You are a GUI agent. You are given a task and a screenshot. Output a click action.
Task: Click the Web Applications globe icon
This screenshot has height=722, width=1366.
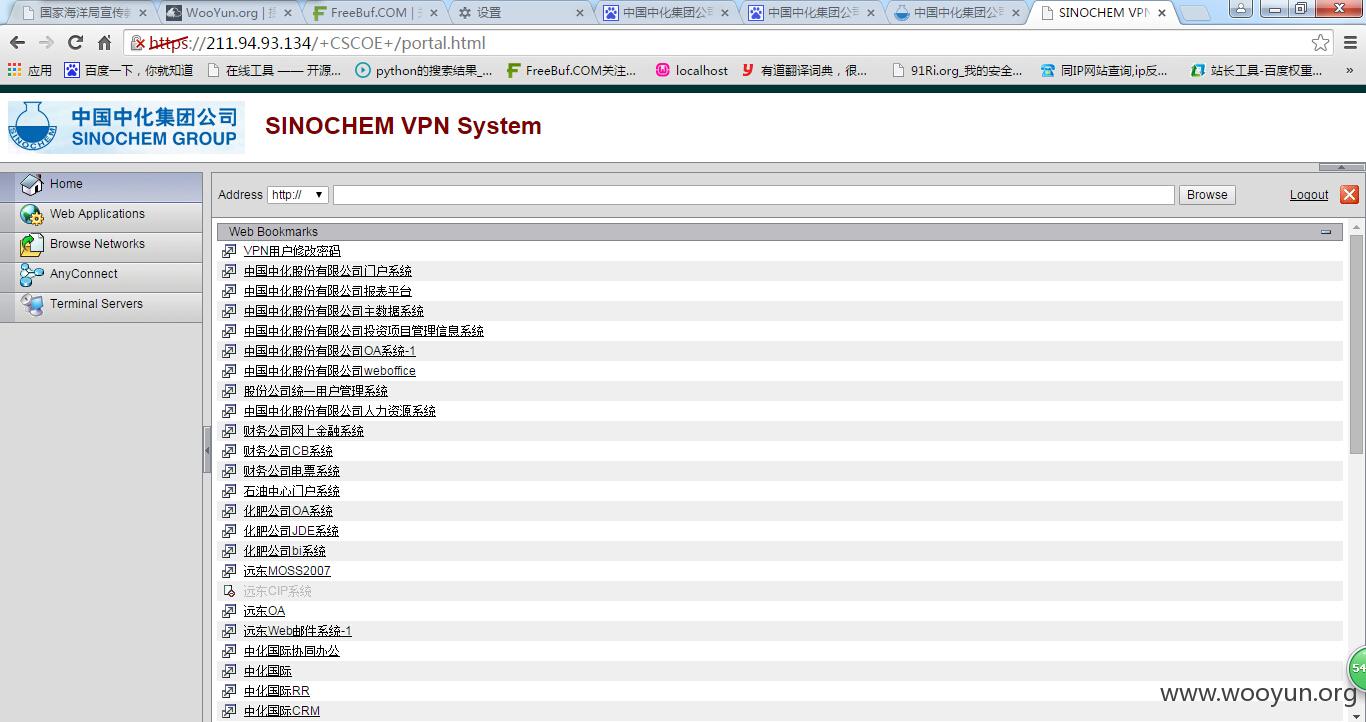click(x=32, y=215)
